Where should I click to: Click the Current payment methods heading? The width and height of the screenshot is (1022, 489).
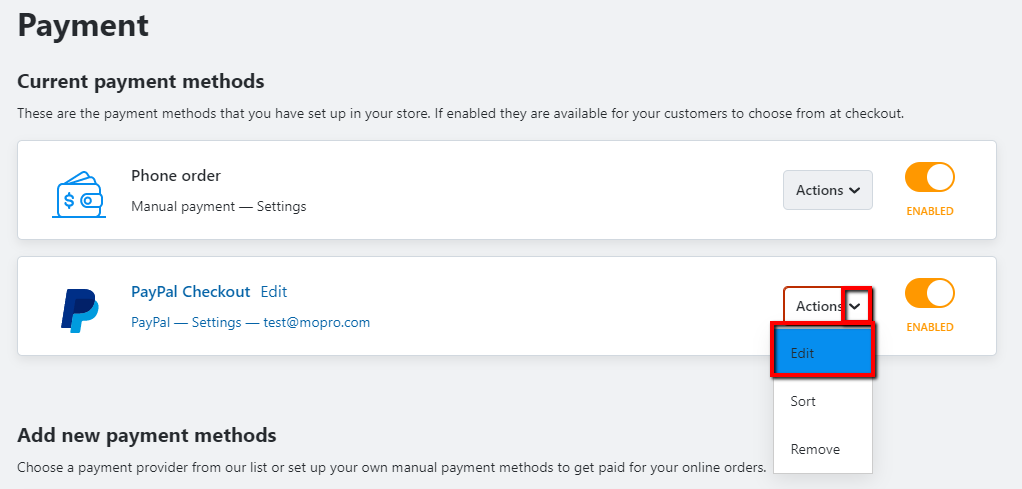tap(141, 82)
